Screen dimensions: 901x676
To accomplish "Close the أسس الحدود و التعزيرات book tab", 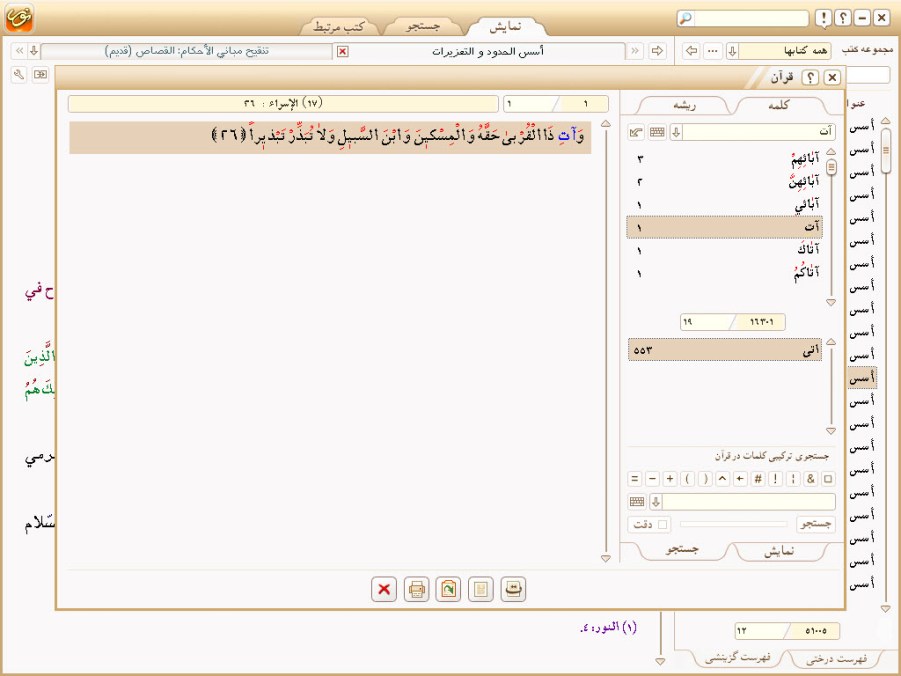I will point(343,51).
